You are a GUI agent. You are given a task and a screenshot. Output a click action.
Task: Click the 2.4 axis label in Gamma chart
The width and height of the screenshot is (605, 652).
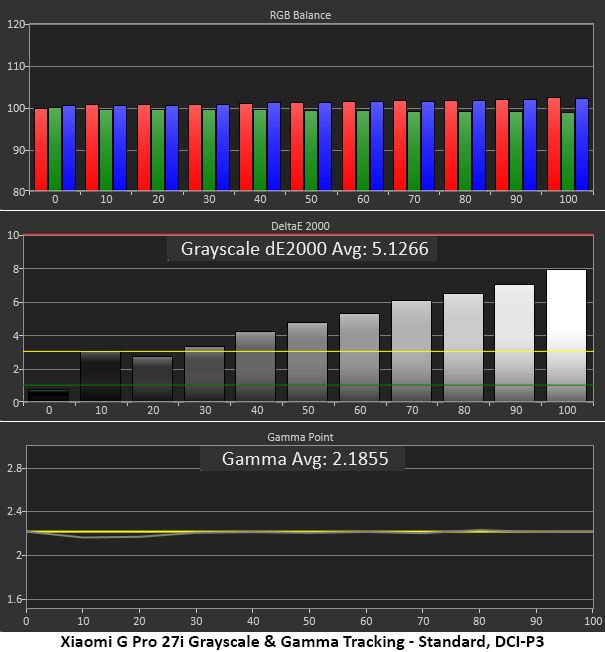[x=15, y=511]
